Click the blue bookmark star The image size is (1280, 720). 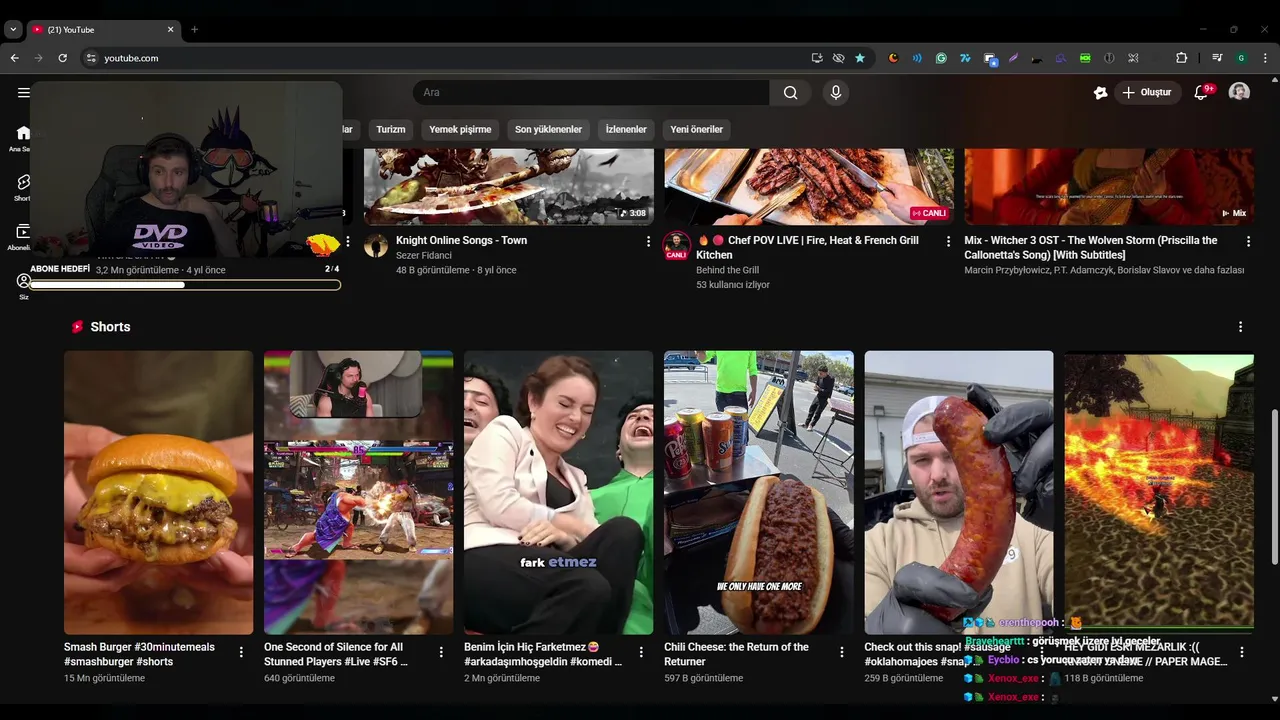tap(860, 58)
